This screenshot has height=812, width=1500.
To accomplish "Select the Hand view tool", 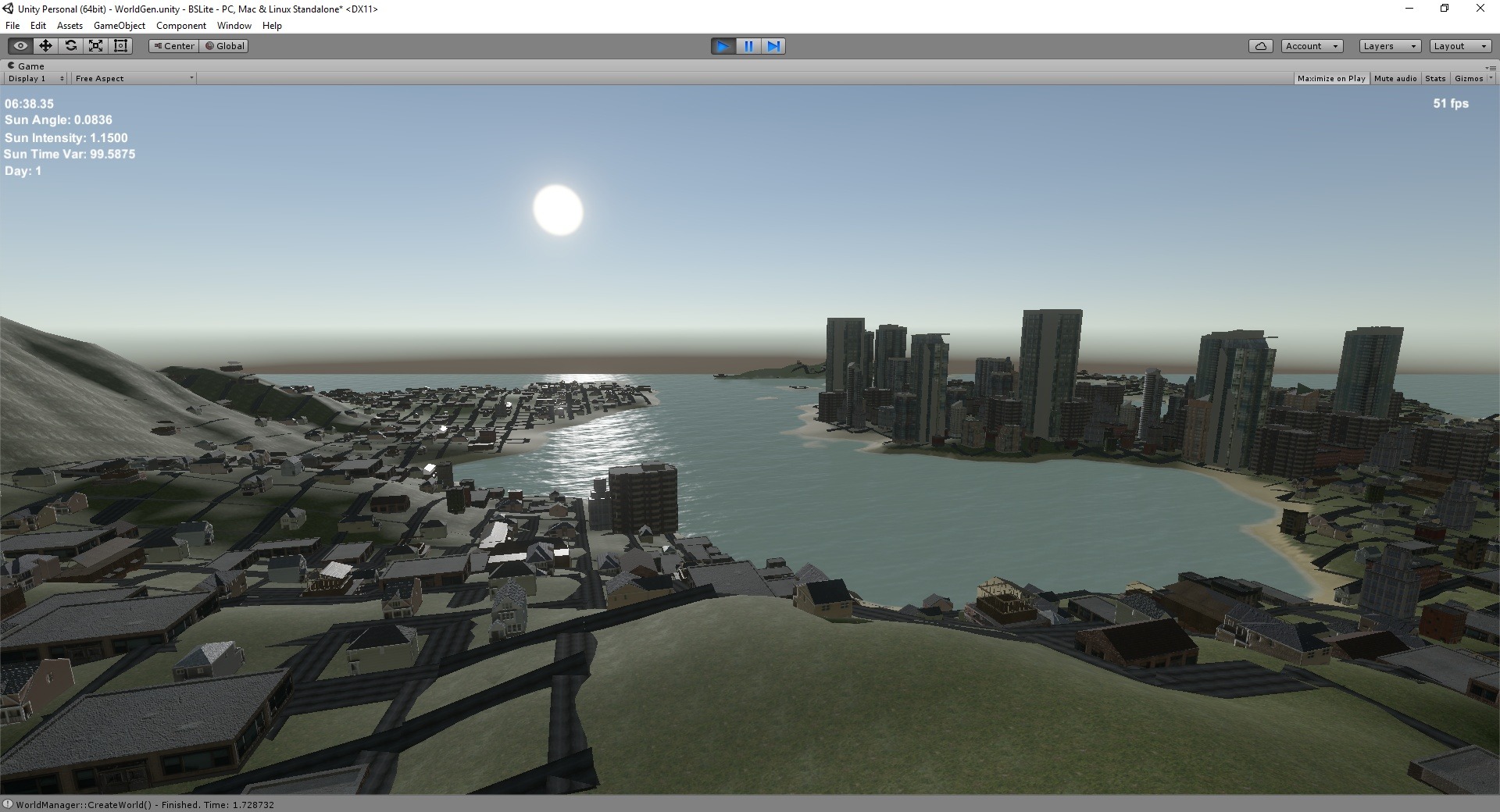I will [20, 46].
